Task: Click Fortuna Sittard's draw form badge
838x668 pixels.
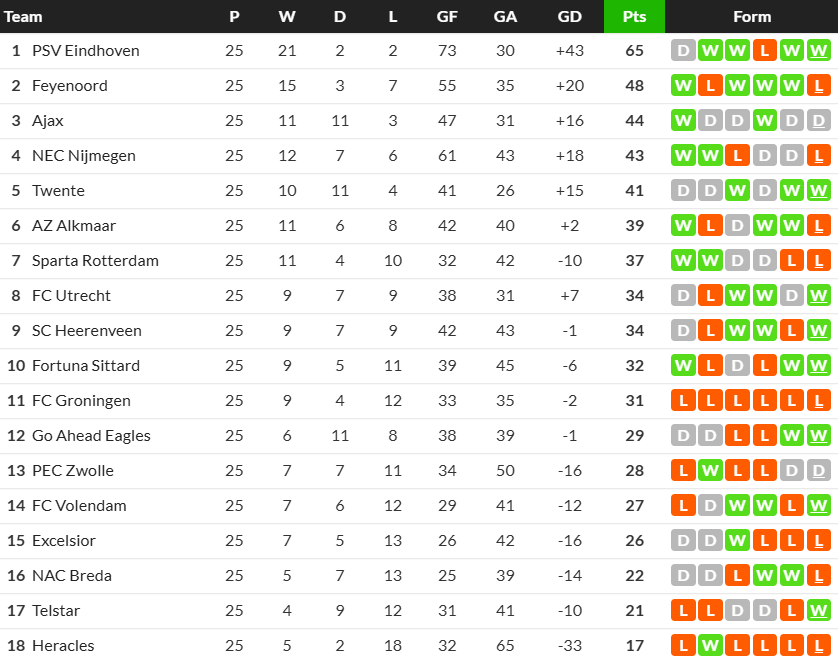Action: tap(737, 366)
